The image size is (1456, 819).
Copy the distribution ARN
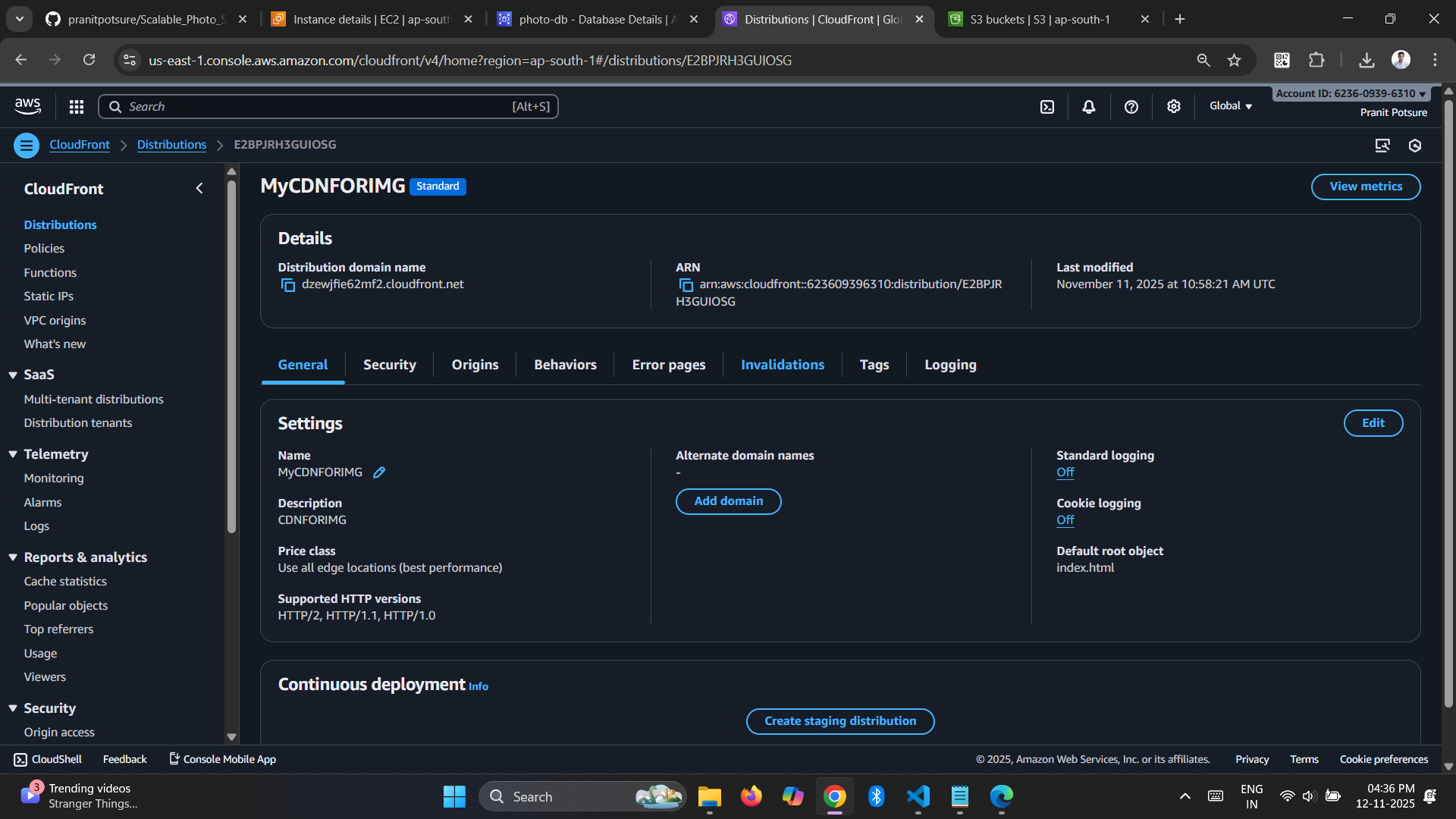coord(686,285)
